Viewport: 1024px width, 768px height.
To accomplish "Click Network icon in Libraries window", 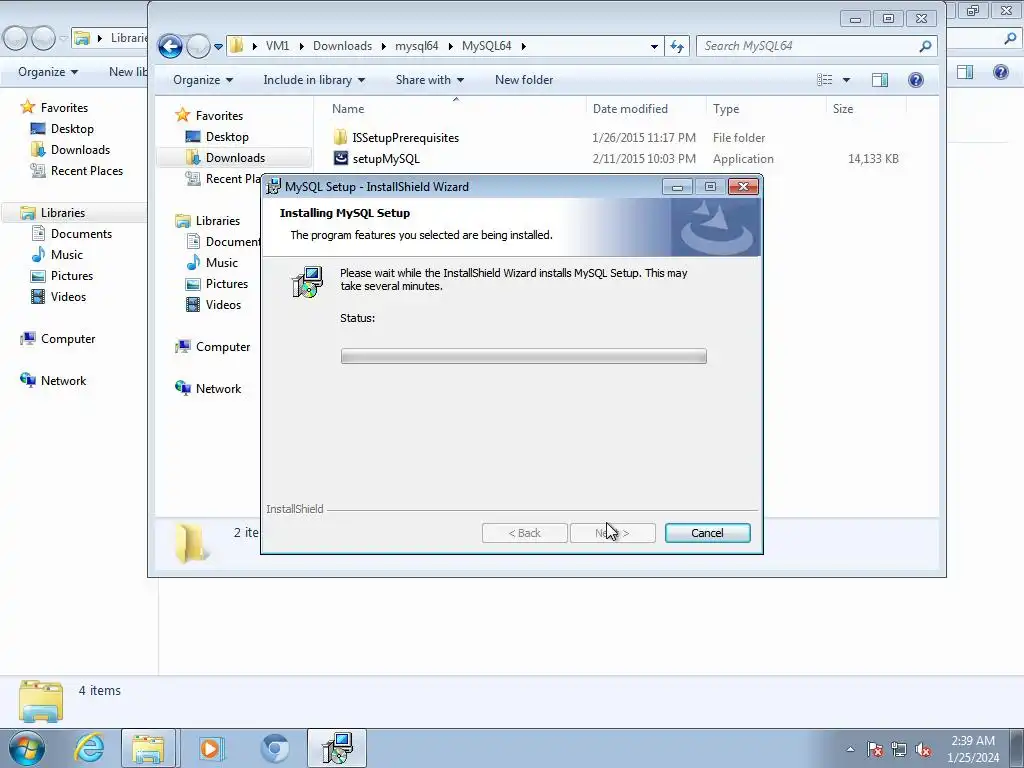I will click(28, 380).
